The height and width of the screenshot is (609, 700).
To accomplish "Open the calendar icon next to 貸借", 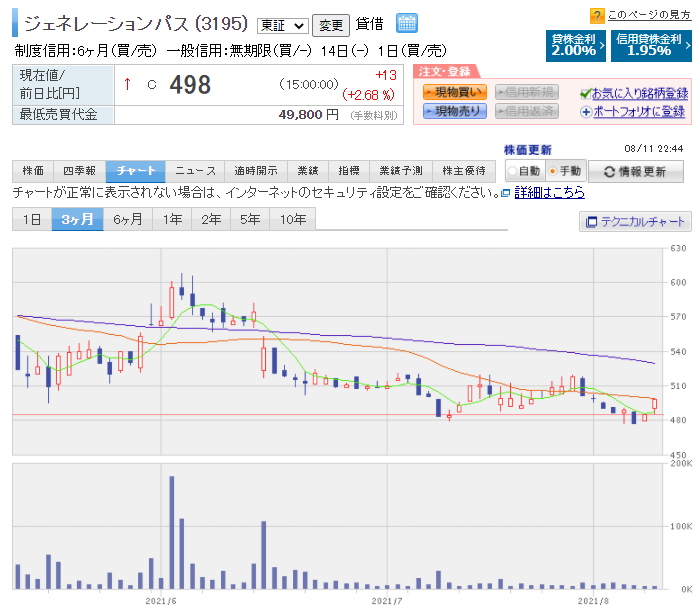I will click(407, 23).
